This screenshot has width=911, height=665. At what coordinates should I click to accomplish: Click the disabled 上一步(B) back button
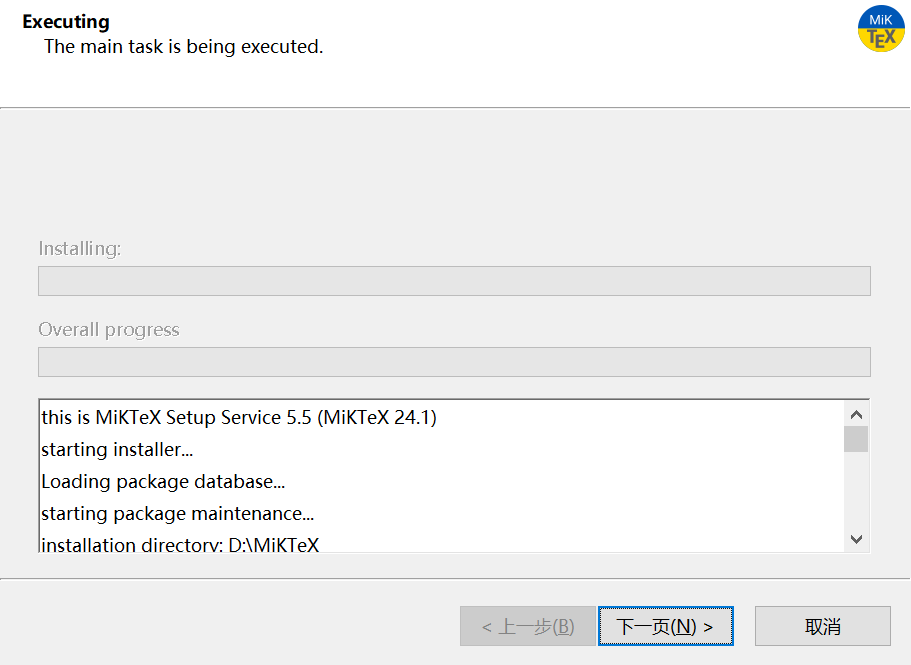coord(528,626)
